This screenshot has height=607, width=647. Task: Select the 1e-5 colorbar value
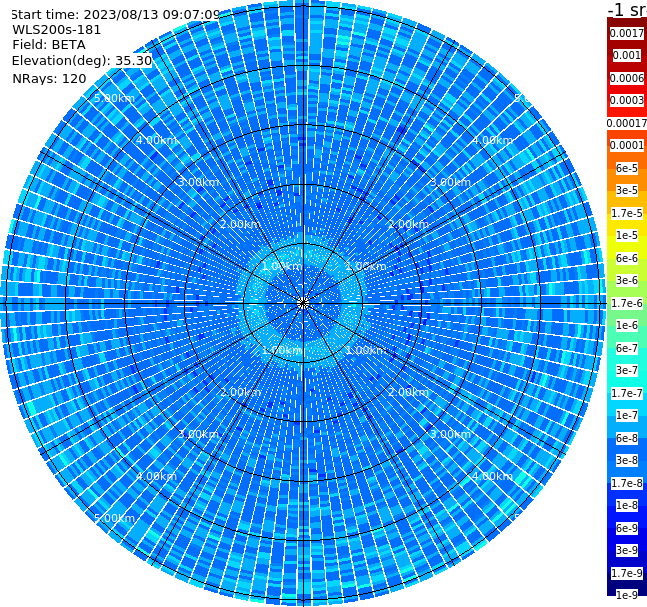point(627,235)
